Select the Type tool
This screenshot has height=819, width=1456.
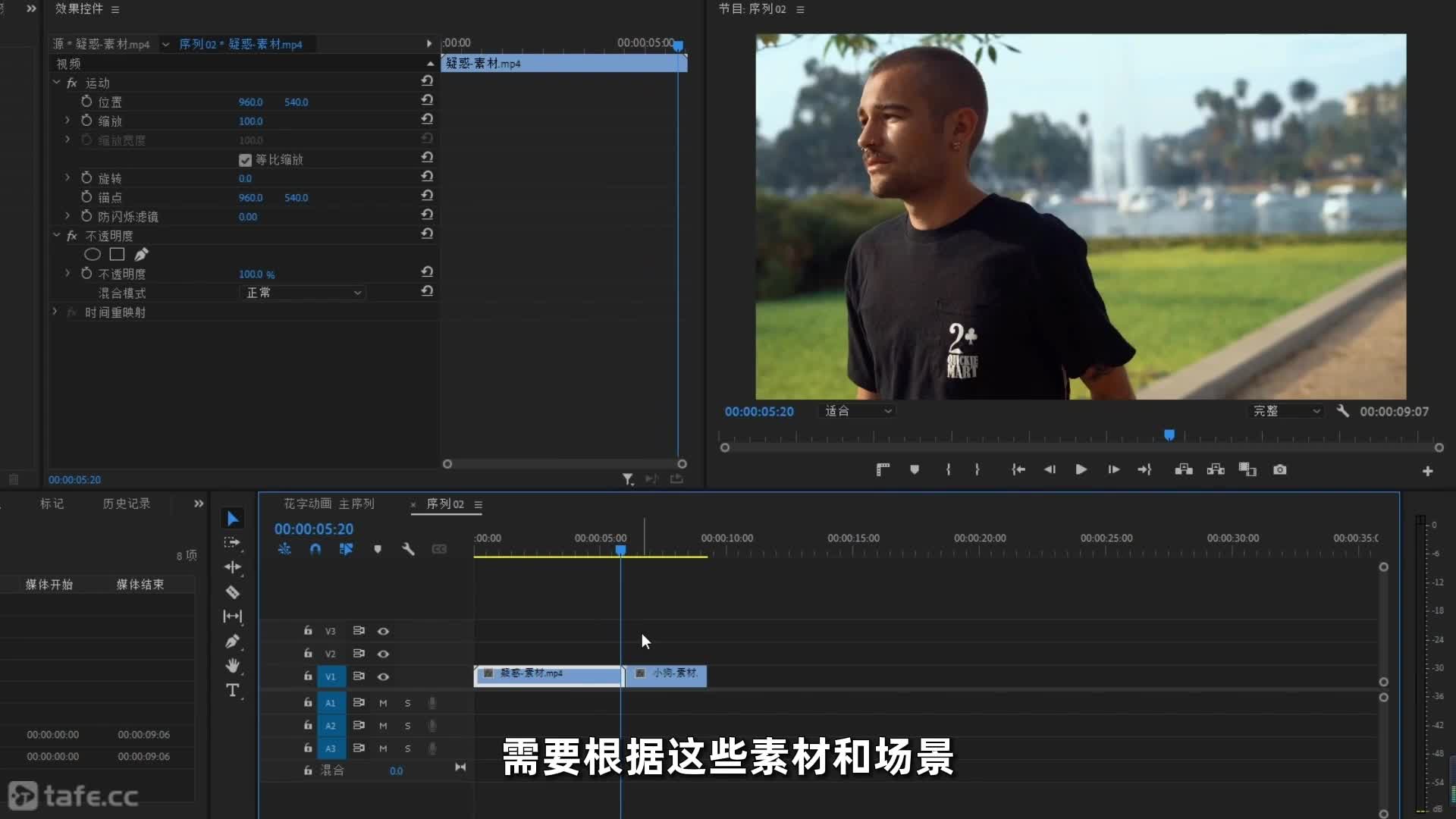click(x=233, y=690)
